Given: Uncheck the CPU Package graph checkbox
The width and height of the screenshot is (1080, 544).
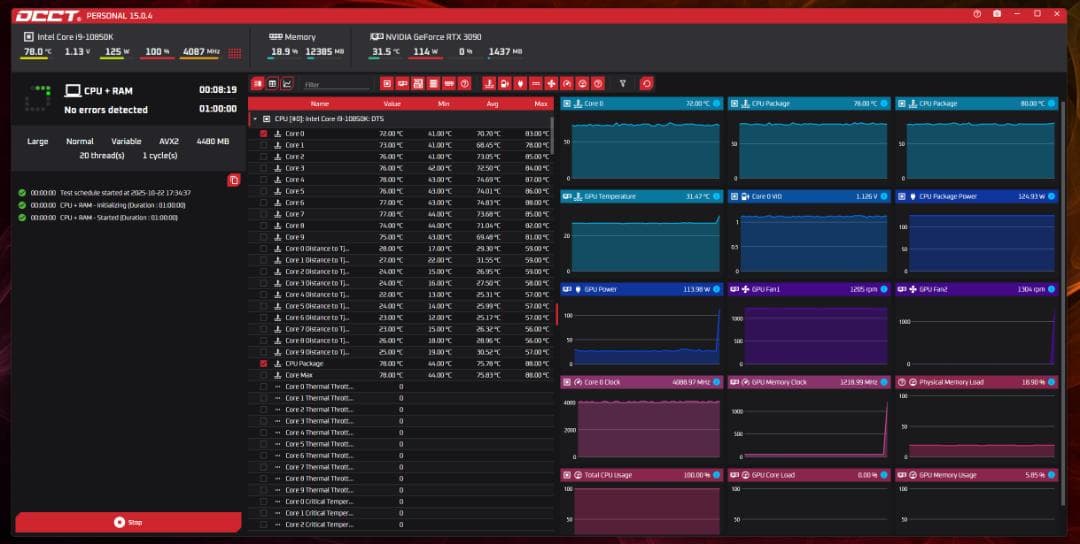Looking at the screenshot, I should (264, 364).
